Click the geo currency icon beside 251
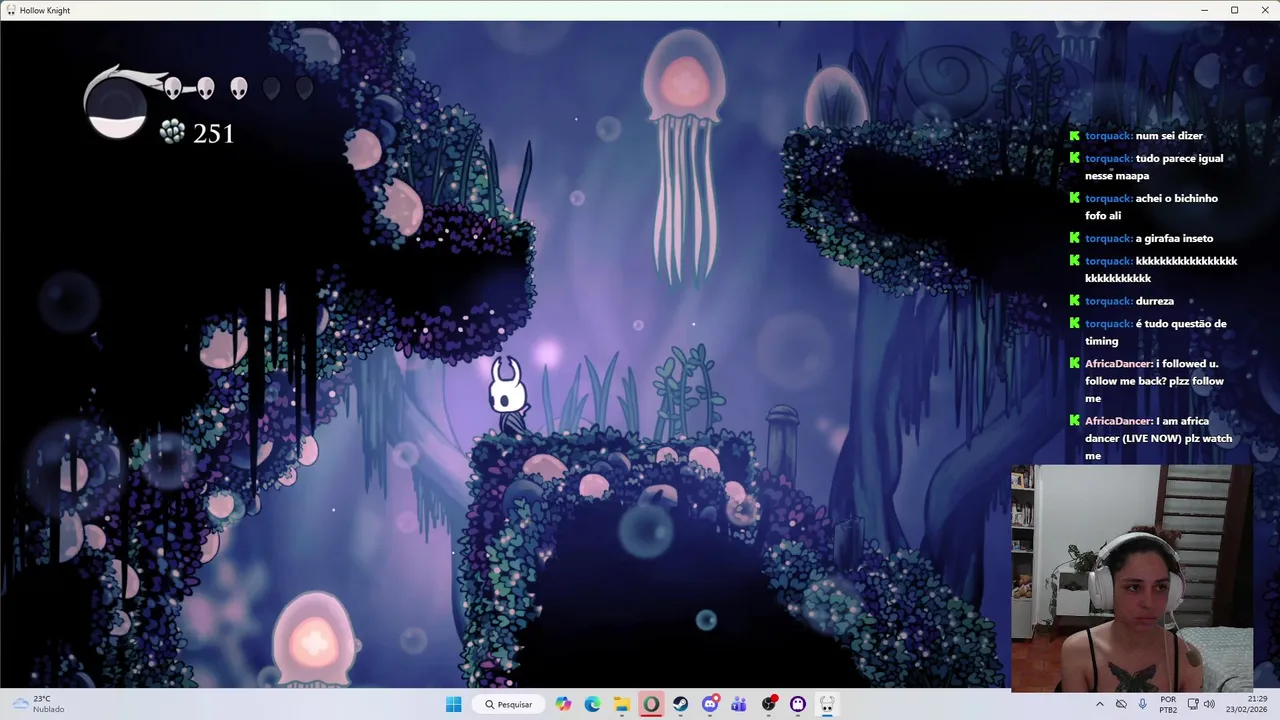This screenshot has height=720, width=1280. point(172,132)
